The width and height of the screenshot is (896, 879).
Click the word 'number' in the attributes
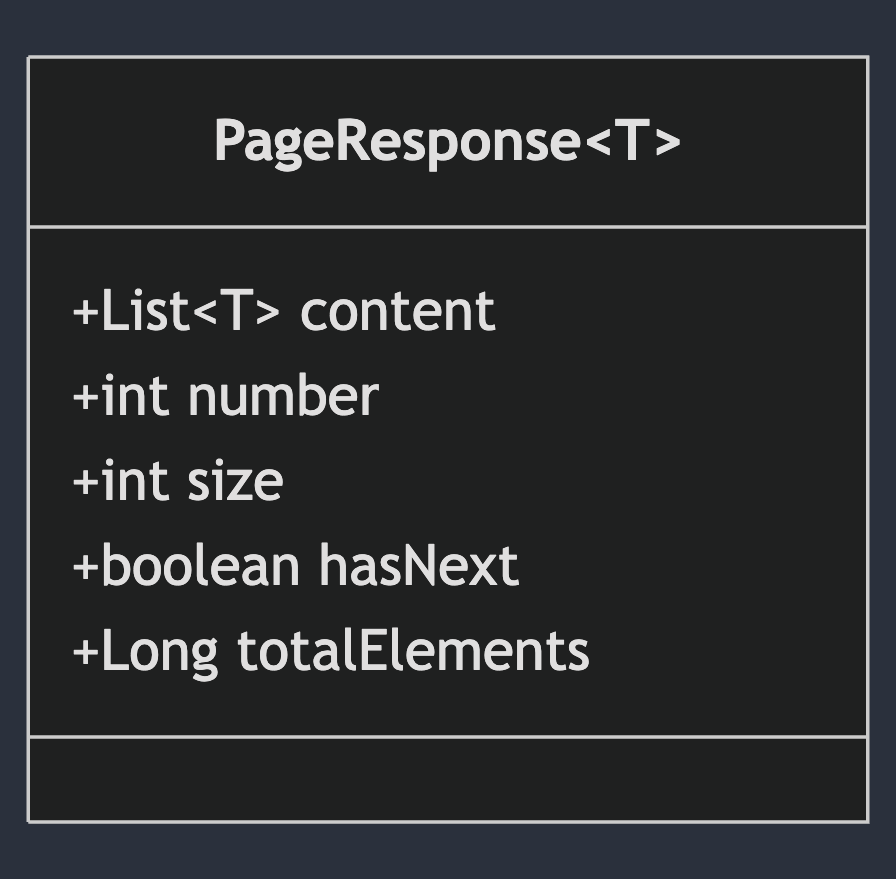[x=283, y=396]
